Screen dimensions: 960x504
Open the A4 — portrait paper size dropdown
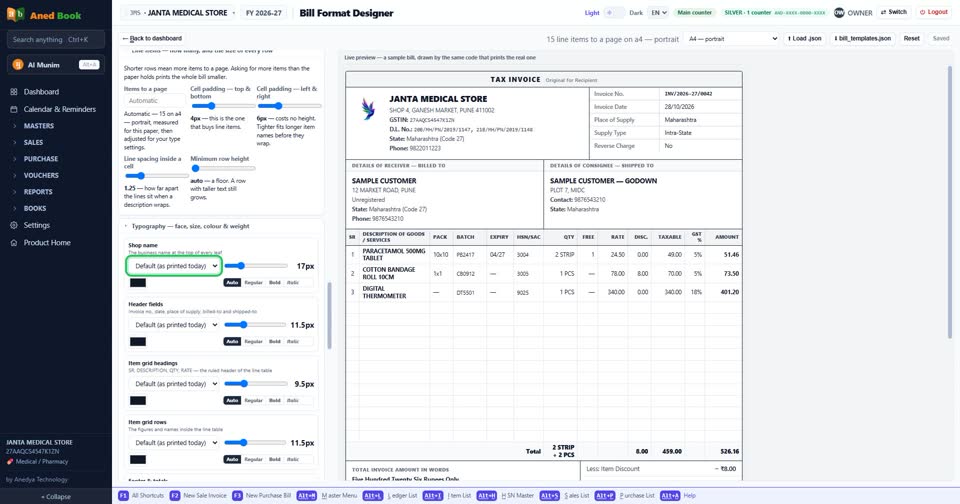[x=732, y=39]
